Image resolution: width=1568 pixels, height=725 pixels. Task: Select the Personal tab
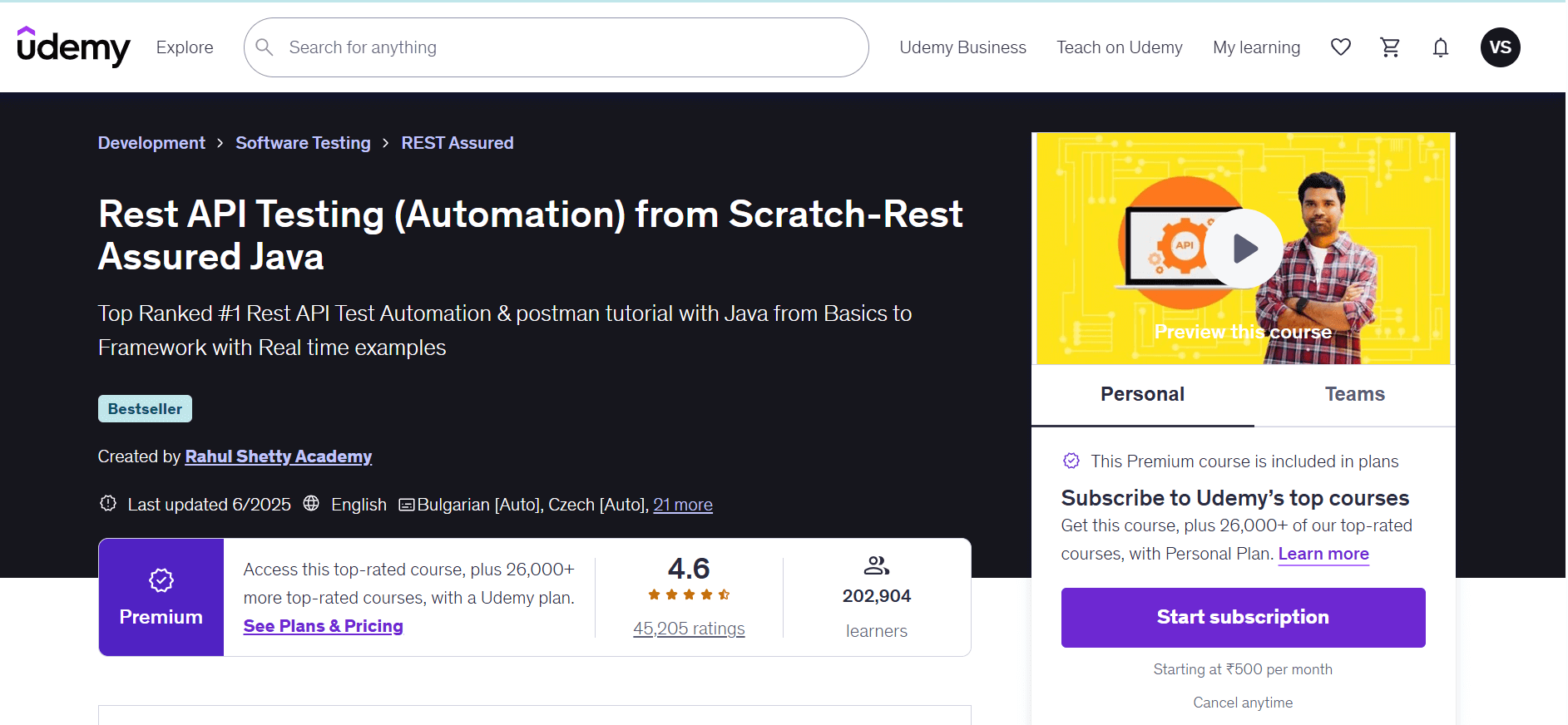coord(1142,394)
